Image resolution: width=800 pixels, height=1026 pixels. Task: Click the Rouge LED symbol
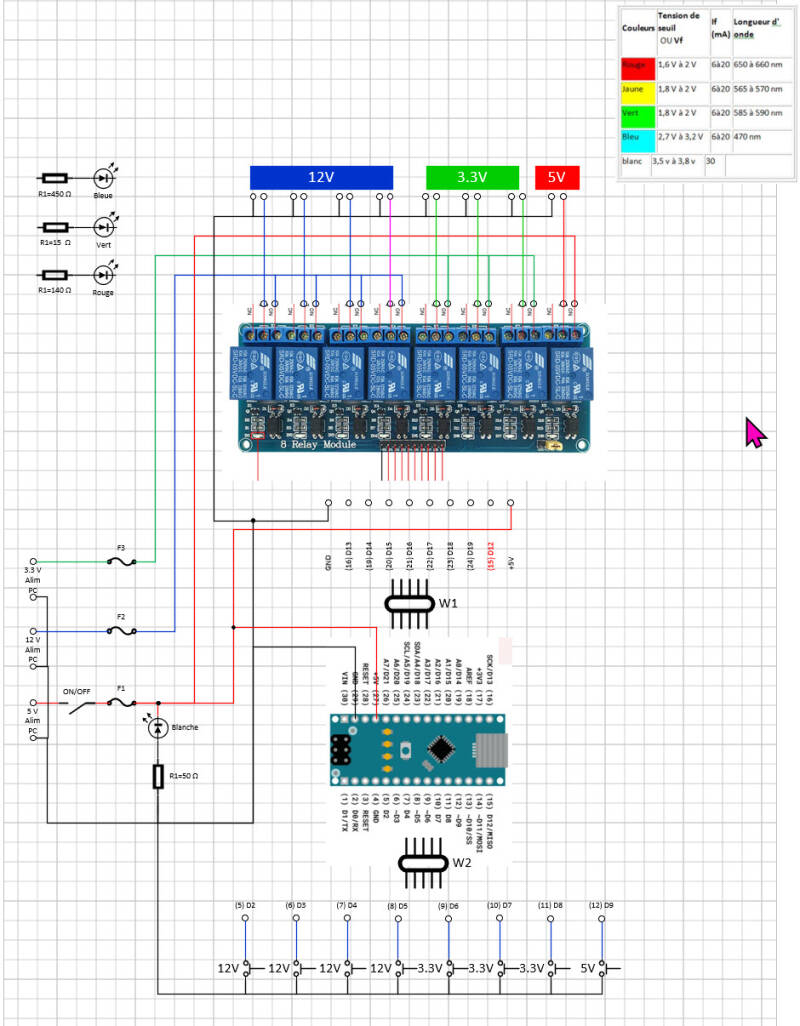103,275
